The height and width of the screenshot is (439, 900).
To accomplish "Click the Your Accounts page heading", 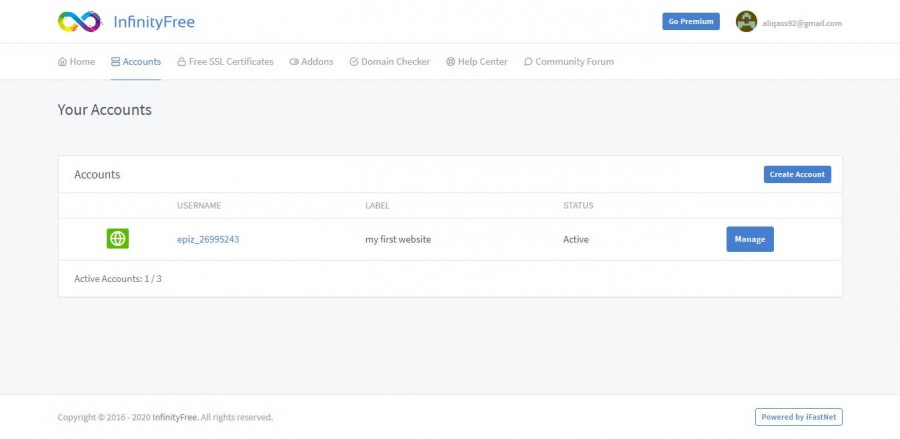I will click(104, 110).
